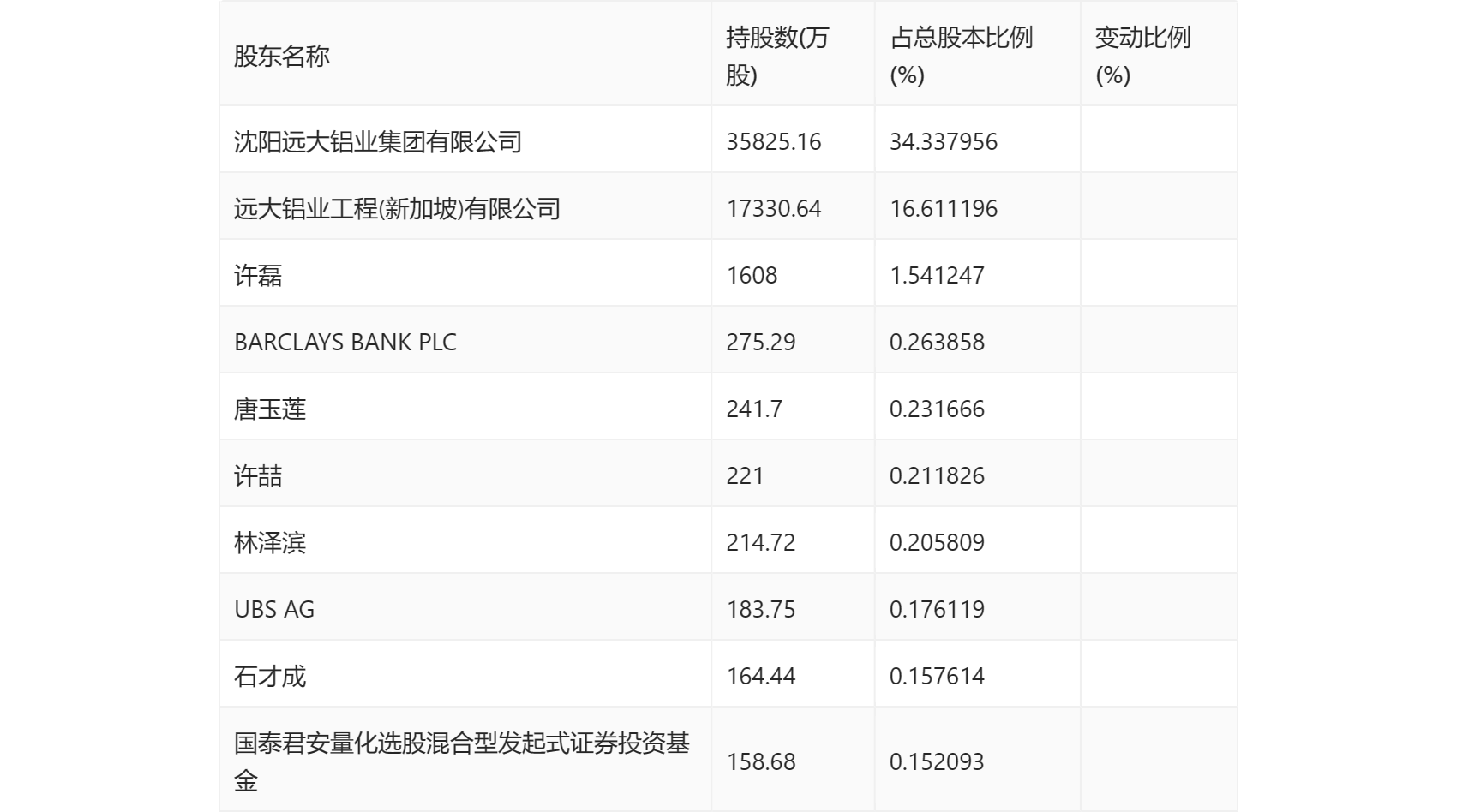Screen dimensions: 1457x812
Task: Select shareholder name 唐玉莲
Action: tap(270, 409)
